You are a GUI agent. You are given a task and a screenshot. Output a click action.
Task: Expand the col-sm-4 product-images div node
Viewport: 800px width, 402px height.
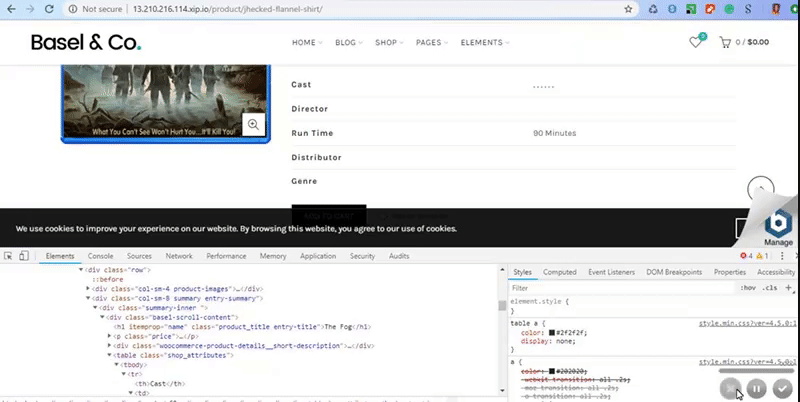(88, 289)
